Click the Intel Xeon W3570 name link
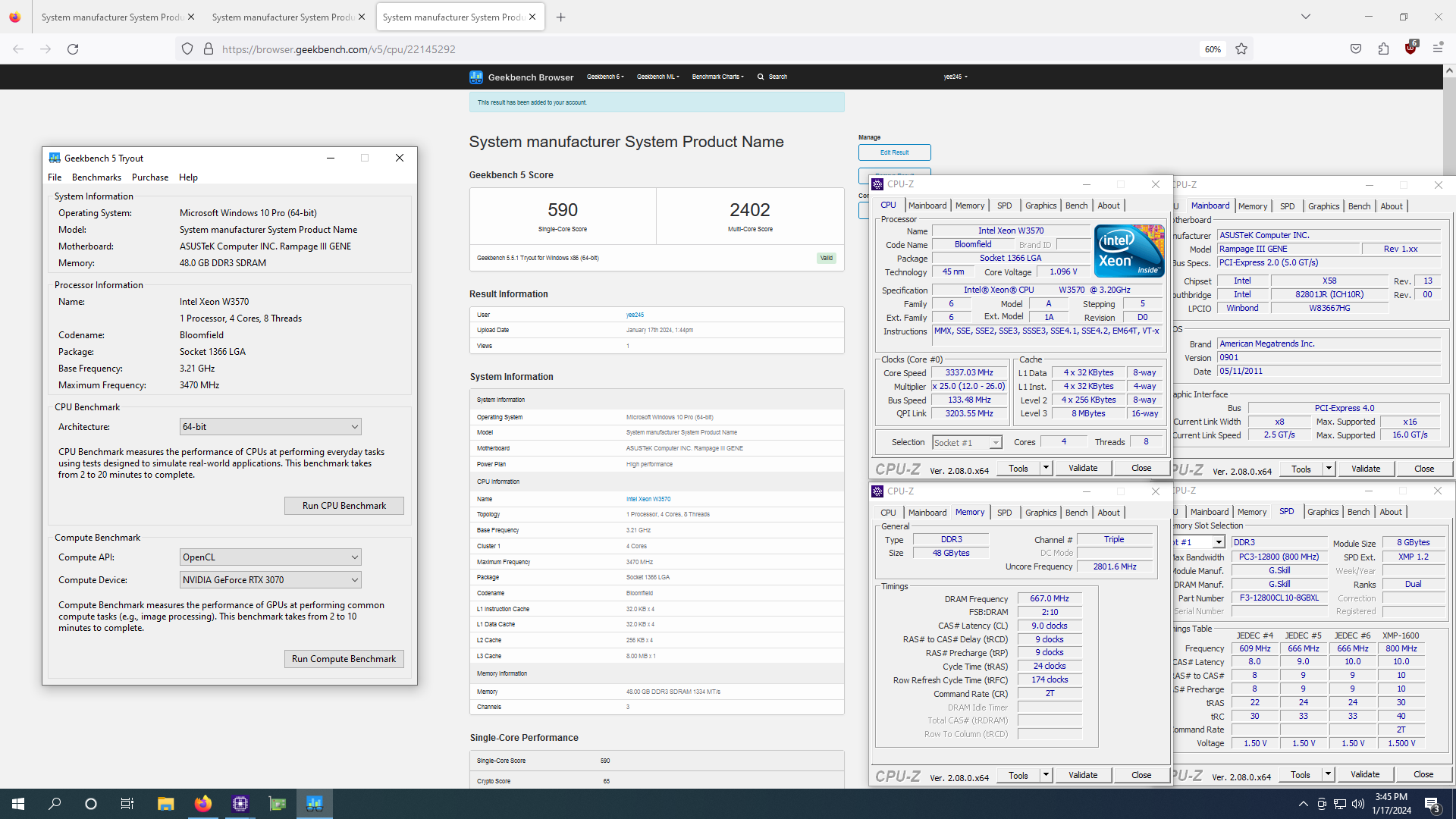Image resolution: width=1456 pixels, height=819 pixels. coord(648,499)
